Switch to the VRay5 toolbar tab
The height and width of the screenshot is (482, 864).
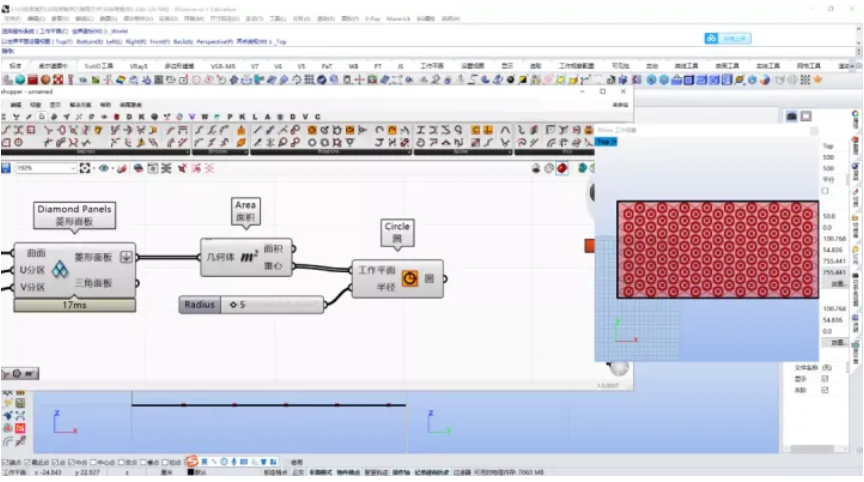point(139,66)
